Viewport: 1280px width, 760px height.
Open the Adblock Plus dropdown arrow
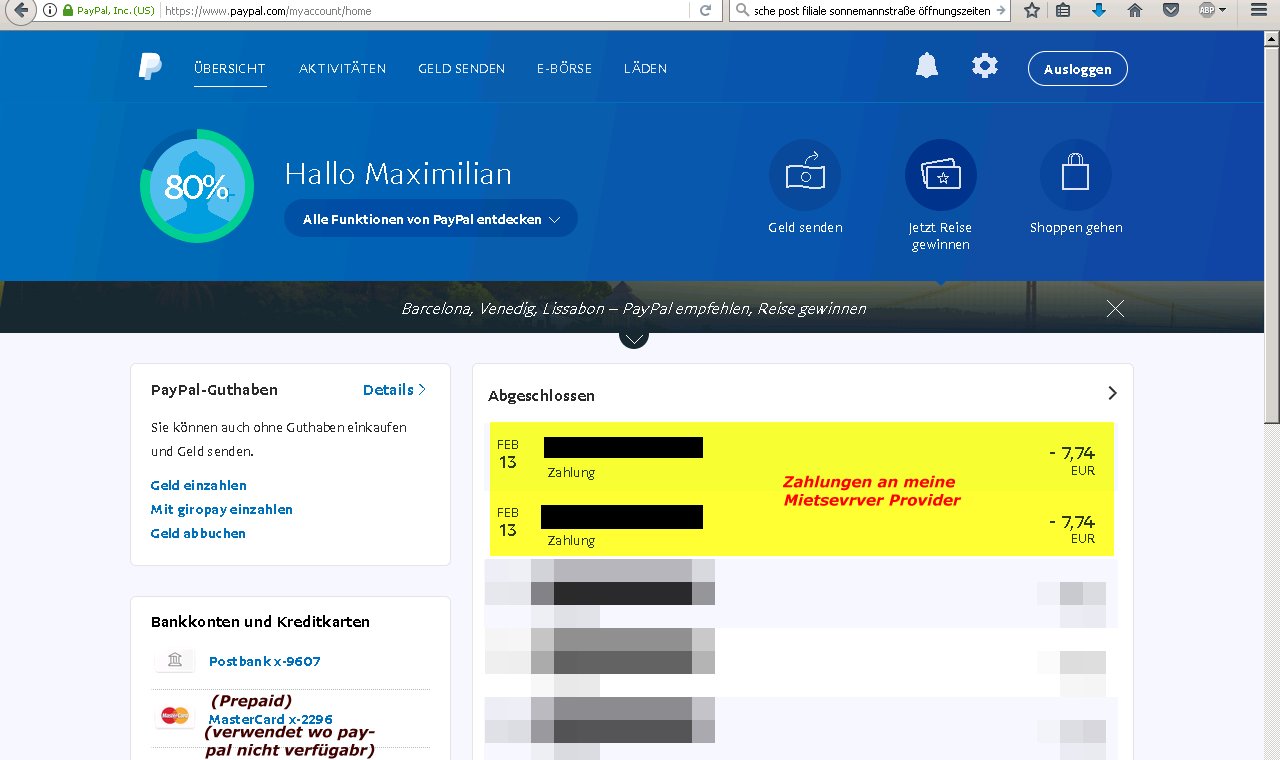click(1222, 10)
